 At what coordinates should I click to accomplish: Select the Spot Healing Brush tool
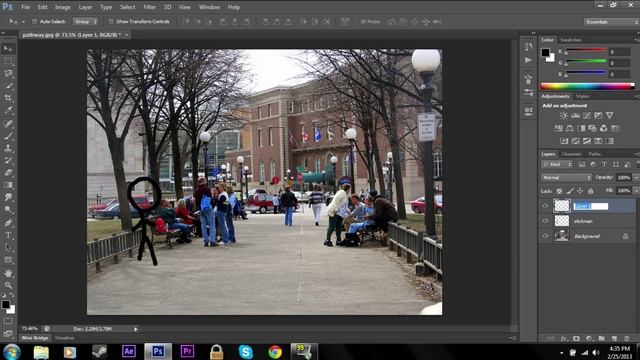click(9, 123)
